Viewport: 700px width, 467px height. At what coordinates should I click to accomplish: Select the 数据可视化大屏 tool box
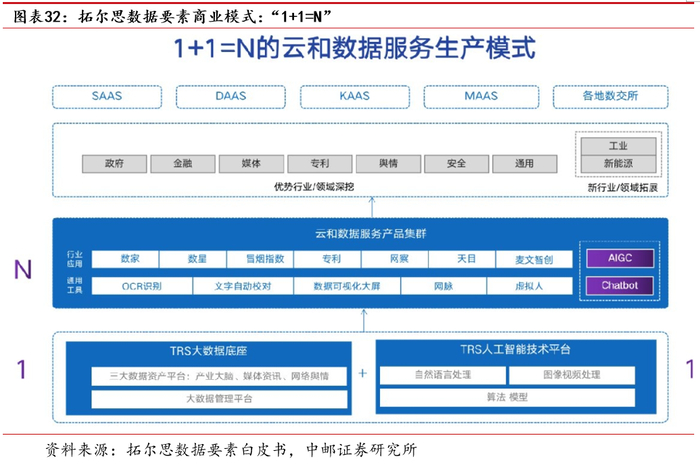[347, 286]
